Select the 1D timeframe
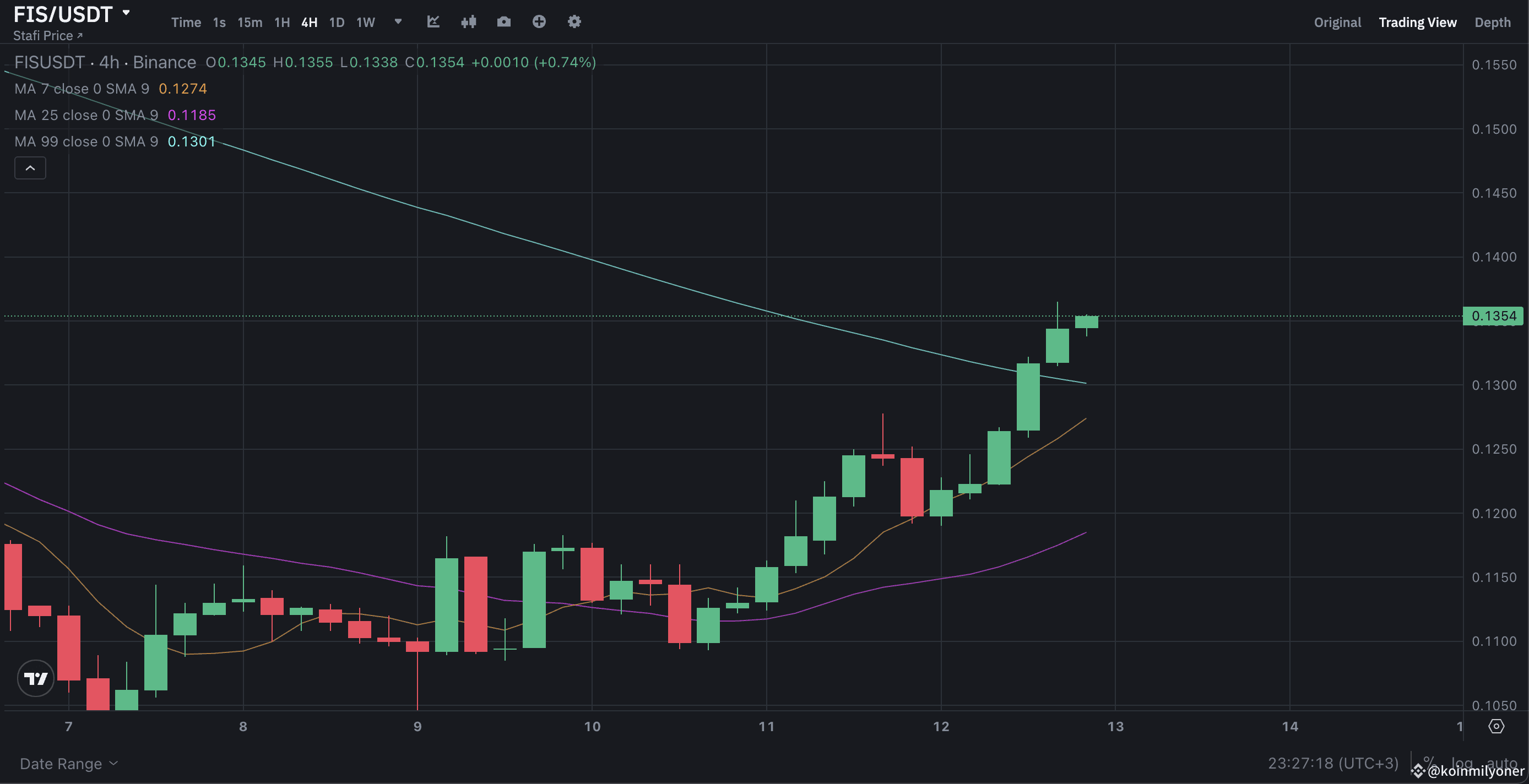Screen dimensions: 1529x784 pyautogui.click(x=337, y=22)
